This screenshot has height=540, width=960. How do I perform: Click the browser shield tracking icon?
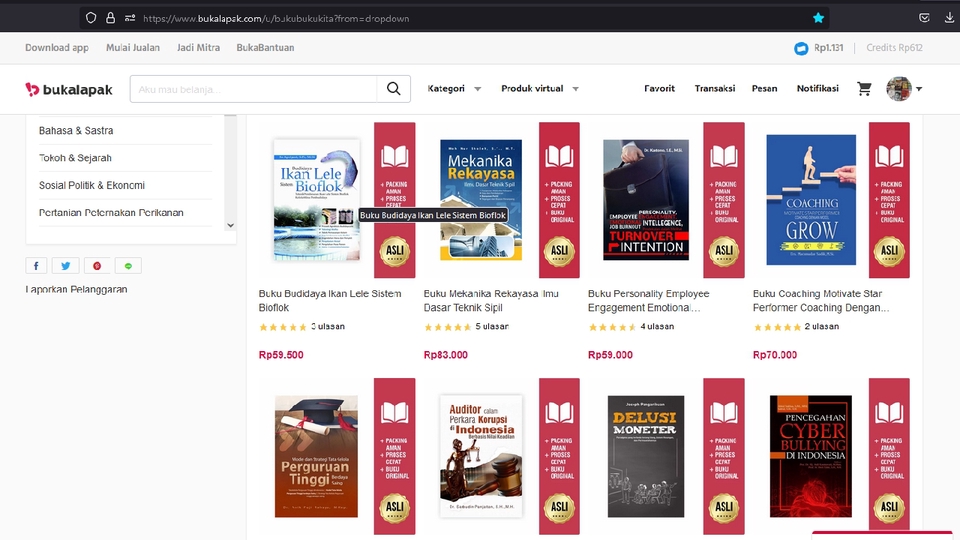(91, 18)
